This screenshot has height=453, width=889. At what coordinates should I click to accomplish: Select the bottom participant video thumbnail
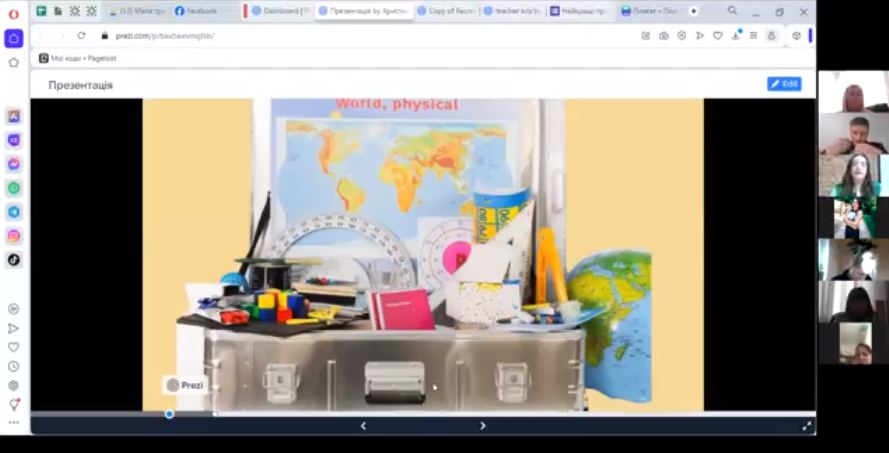tap(856, 343)
